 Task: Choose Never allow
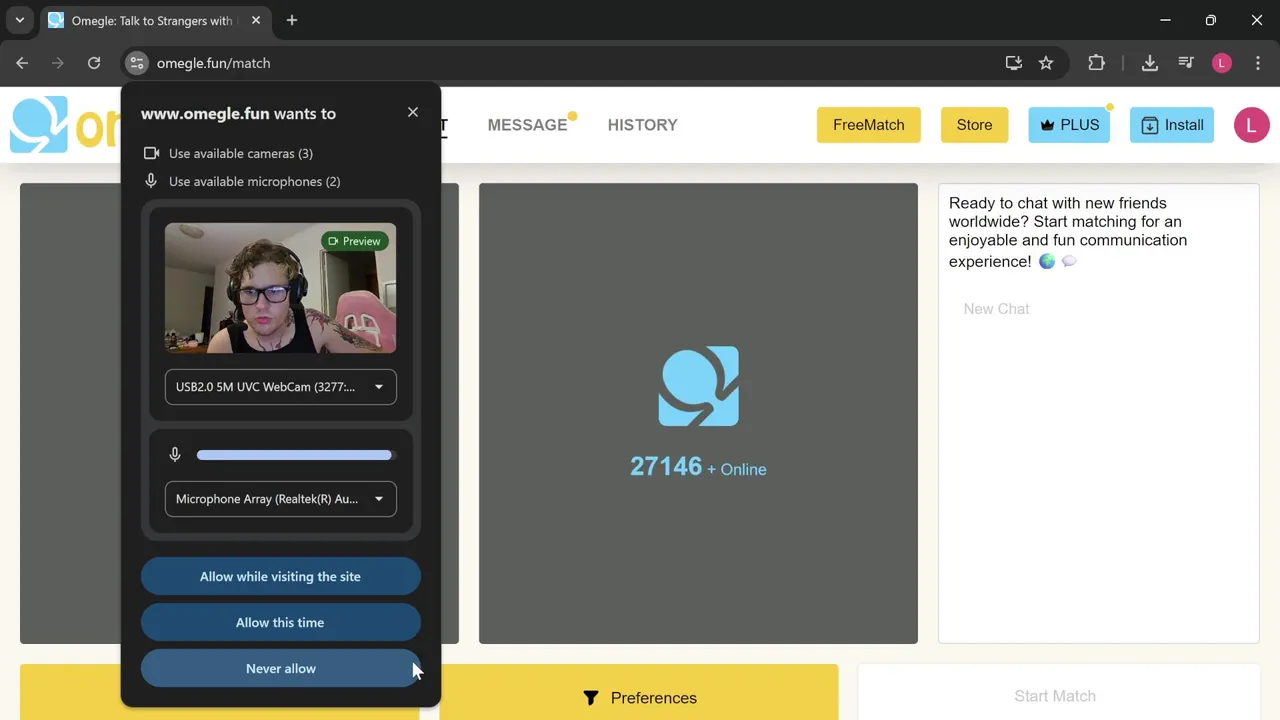tap(280, 668)
